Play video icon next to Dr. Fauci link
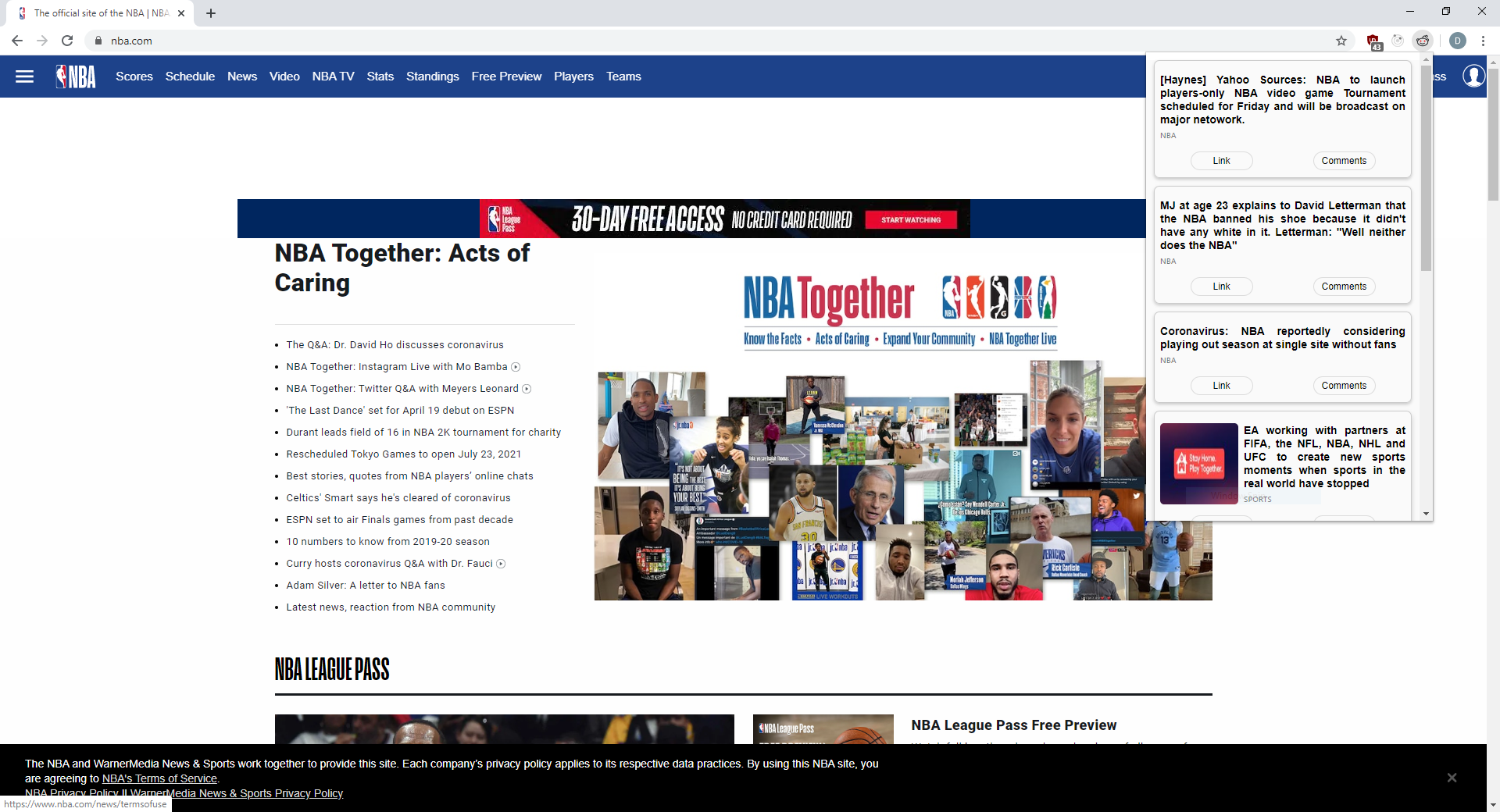This screenshot has height=812, width=1500. click(501, 564)
